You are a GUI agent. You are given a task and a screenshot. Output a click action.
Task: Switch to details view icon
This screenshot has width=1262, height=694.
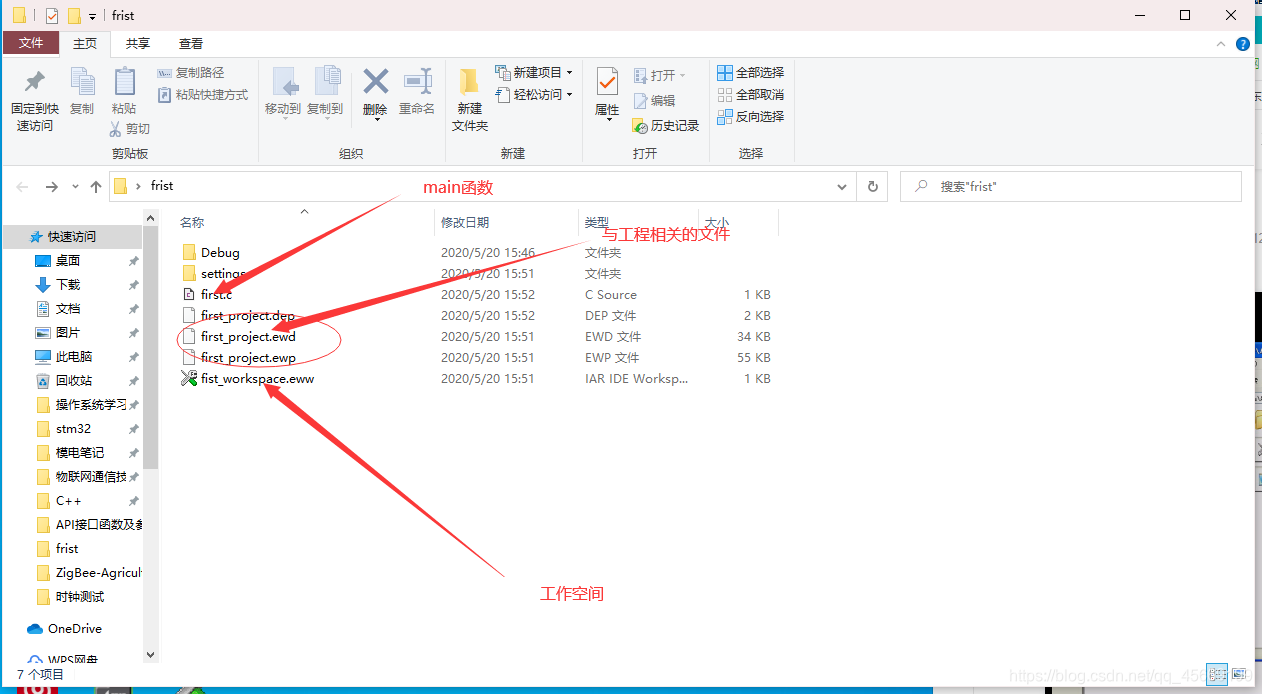(x=1217, y=675)
